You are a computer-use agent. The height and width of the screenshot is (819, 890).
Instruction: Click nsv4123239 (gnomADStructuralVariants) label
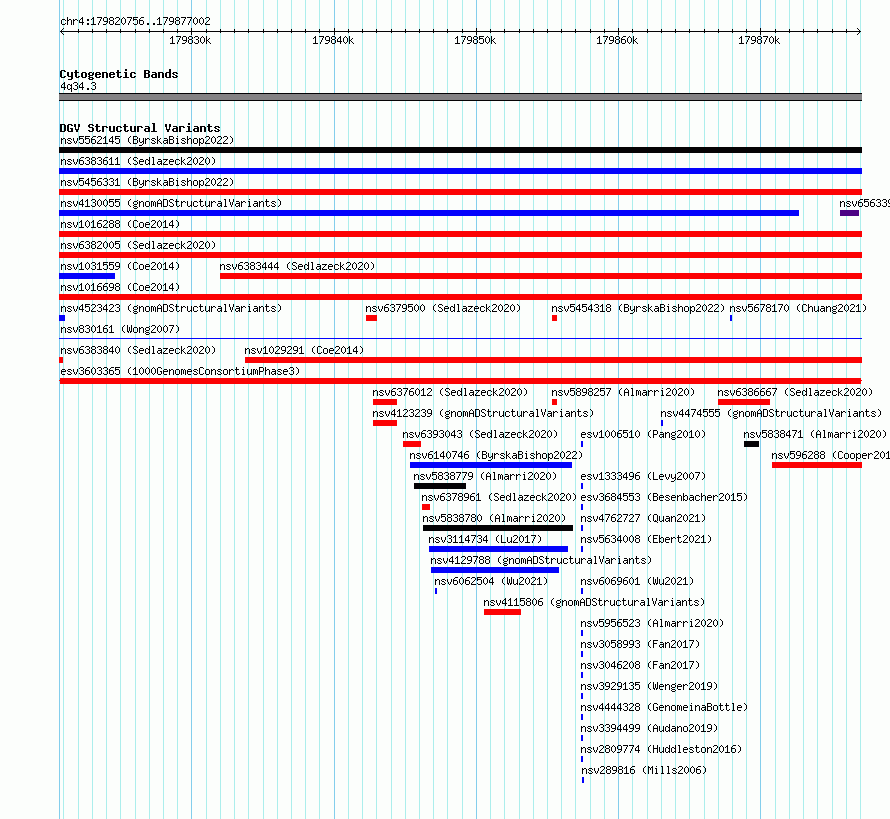[x=483, y=413]
